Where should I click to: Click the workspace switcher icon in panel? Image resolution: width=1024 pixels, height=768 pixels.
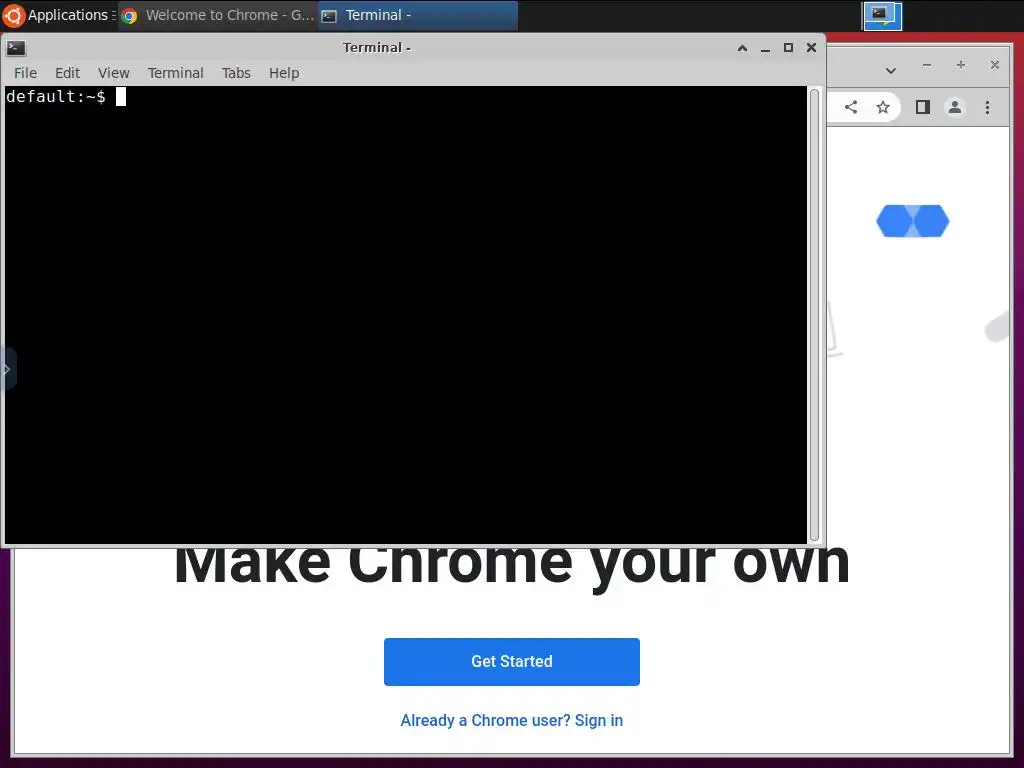coord(882,15)
